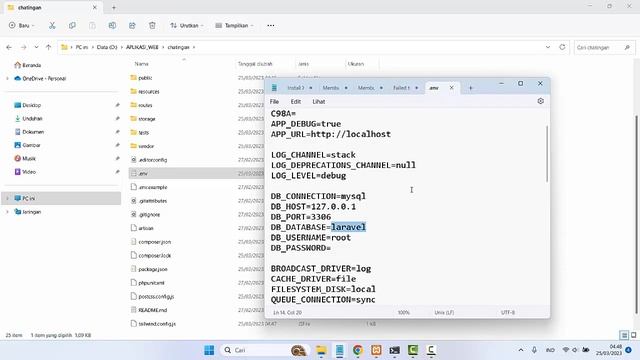This screenshot has width=640, height=360.
Task: Open Notepad settings gear
Action: (x=540, y=101)
